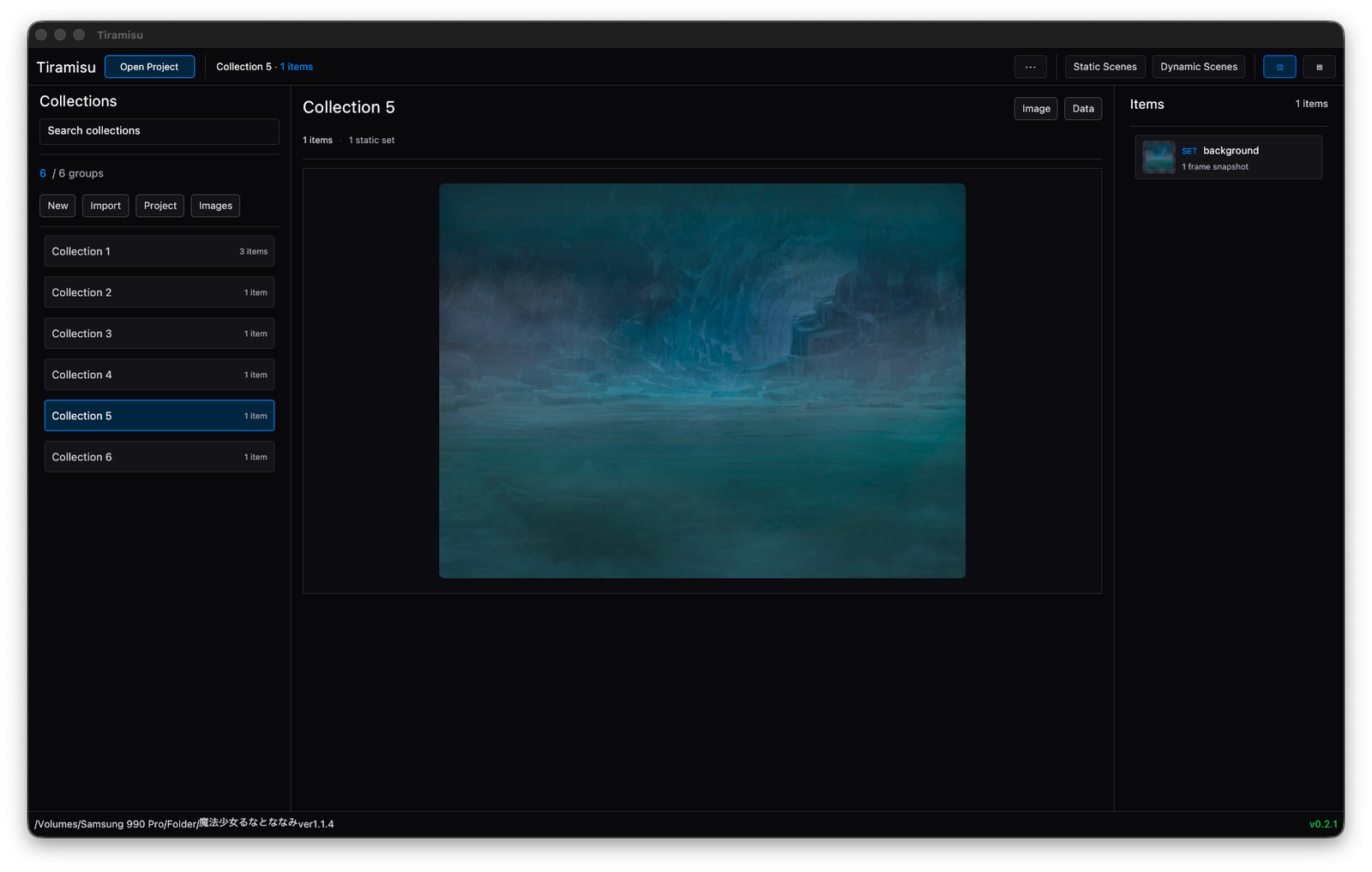Switch to the Data view
Image resolution: width=1372 pixels, height=872 pixels.
pyautogui.click(x=1082, y=108)
